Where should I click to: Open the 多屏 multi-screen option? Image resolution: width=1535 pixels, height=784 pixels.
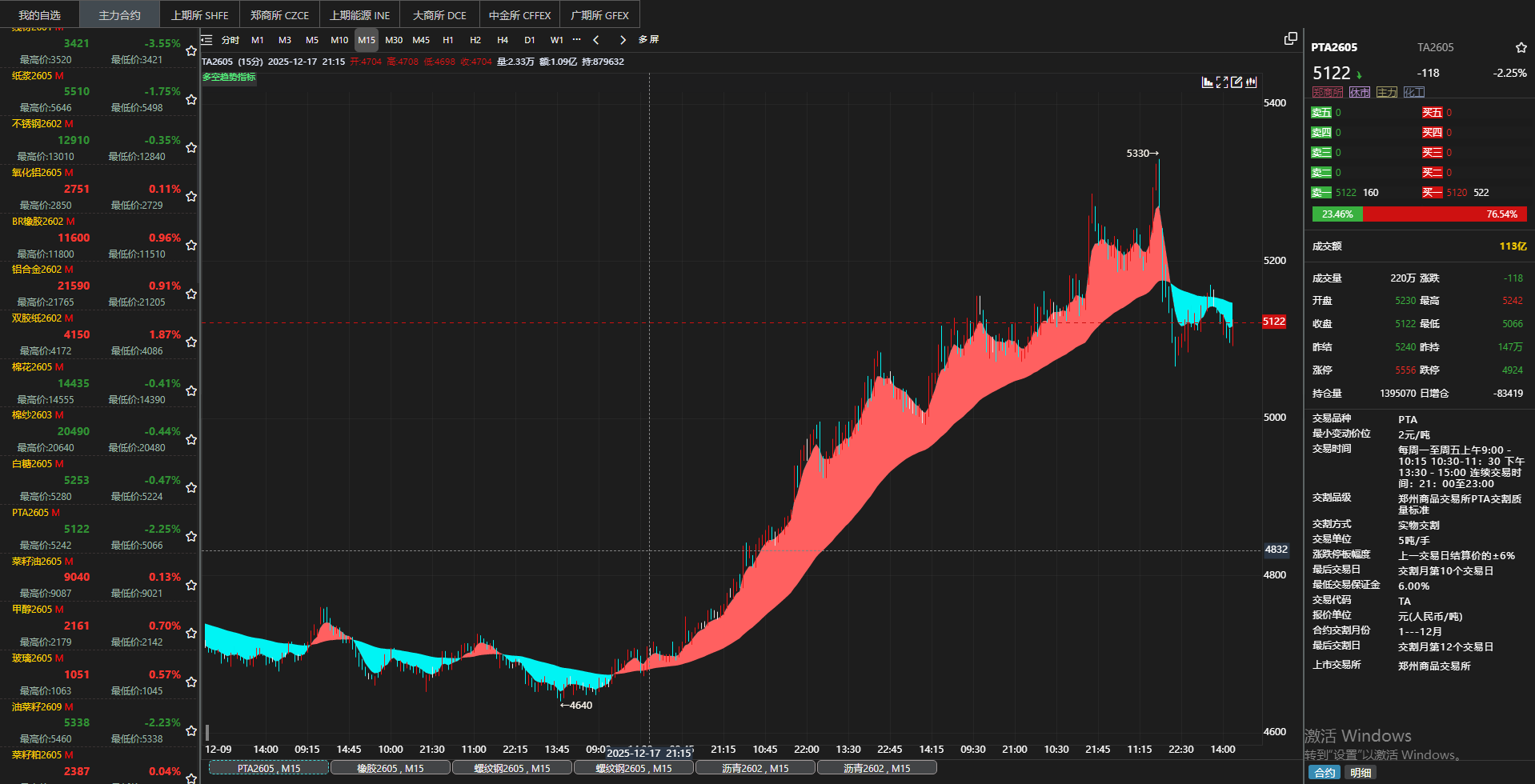[648, 39]
